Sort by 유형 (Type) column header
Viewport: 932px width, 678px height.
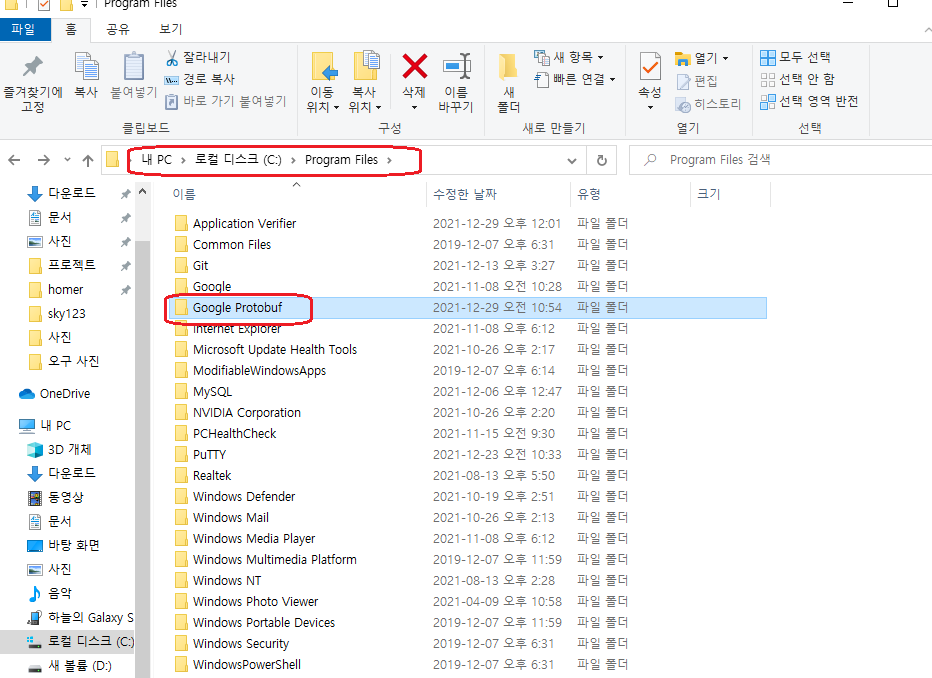click(630, 194)
